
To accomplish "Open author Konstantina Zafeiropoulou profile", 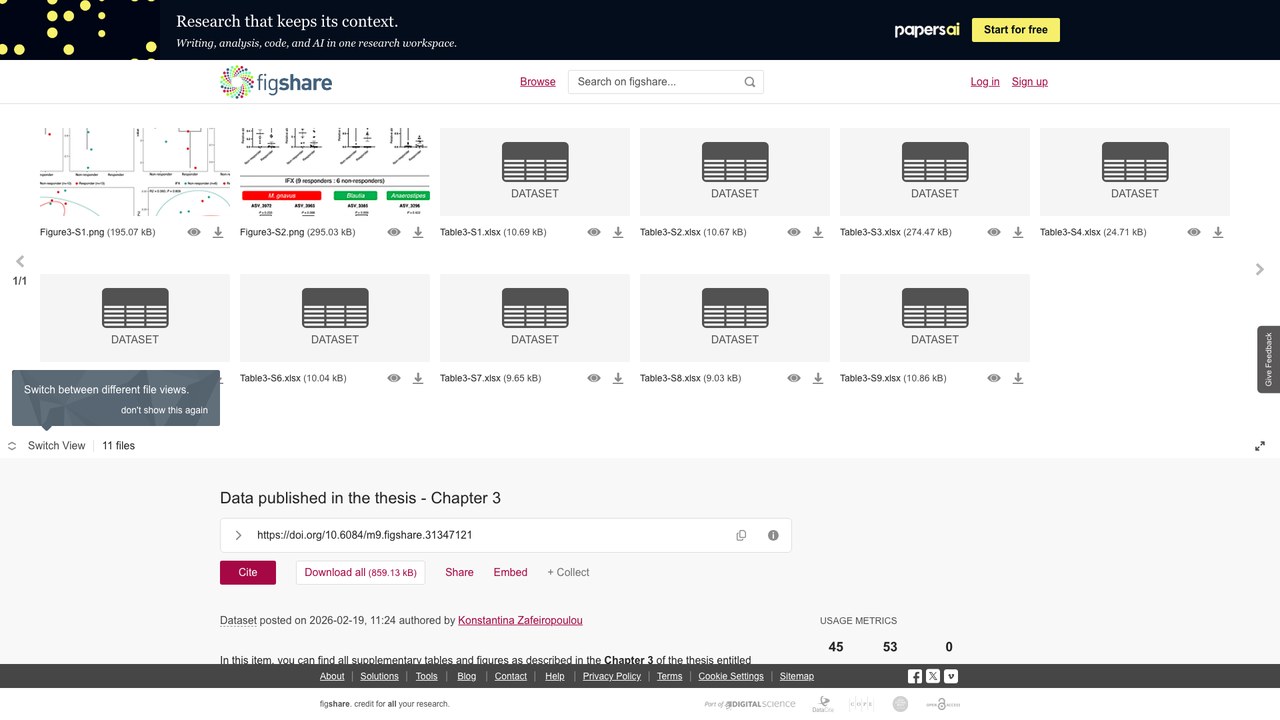I will (x=520, y=620).
